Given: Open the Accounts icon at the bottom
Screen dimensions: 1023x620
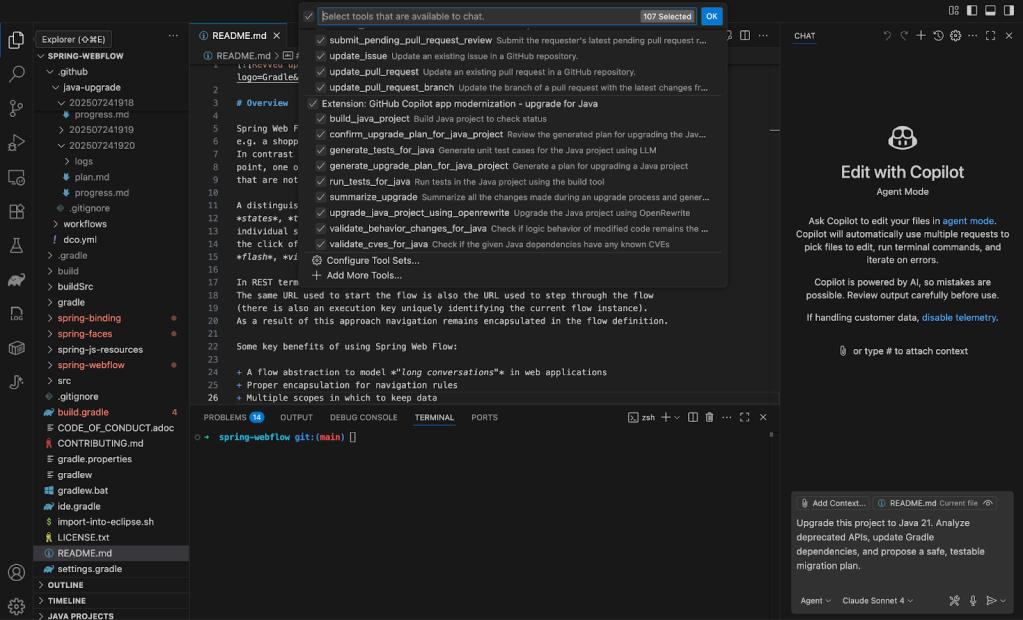Looking at the screenshot, I should coord(15,572).
